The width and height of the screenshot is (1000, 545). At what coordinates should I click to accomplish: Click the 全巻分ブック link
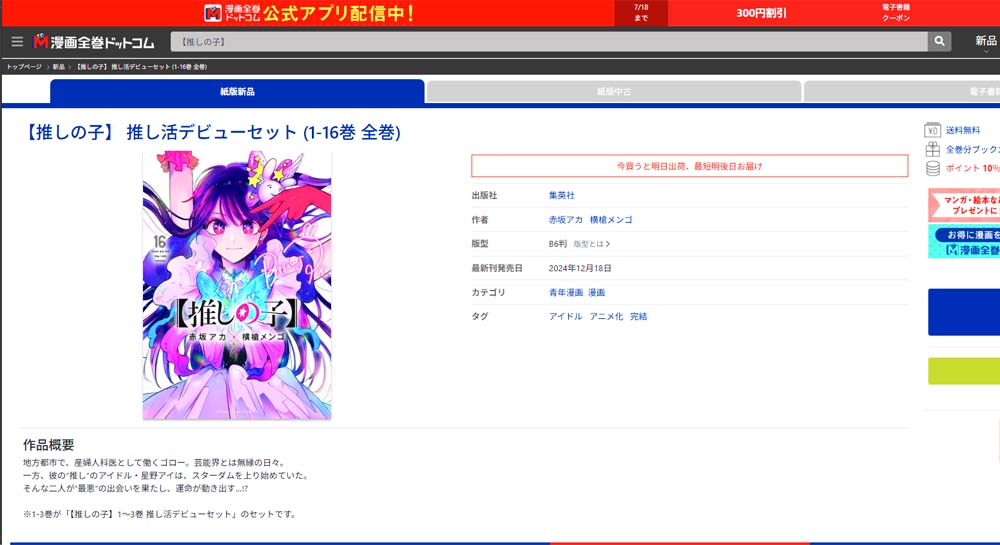click(973, 149)
